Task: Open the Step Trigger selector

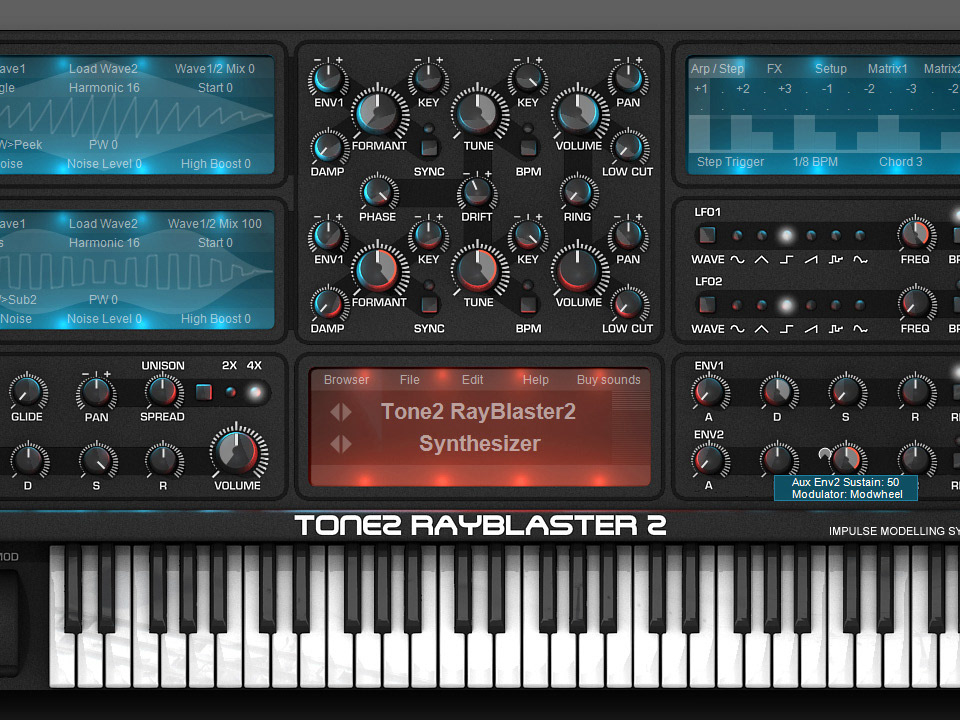Action: coord(730,162)
